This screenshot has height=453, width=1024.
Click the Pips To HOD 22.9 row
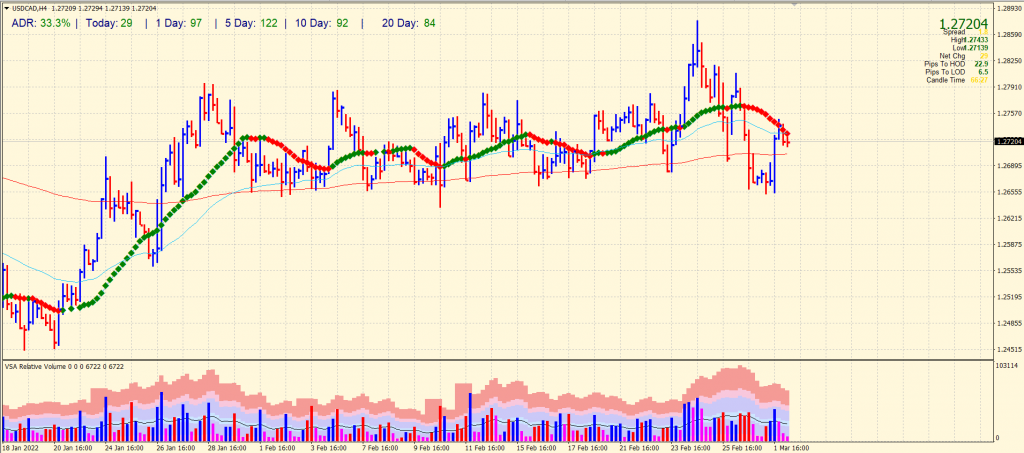[956, 64]
